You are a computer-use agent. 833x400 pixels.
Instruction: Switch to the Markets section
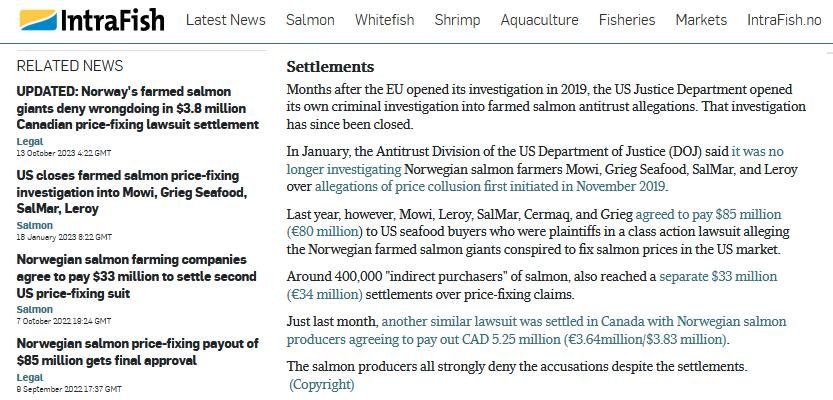pos(701,20)
